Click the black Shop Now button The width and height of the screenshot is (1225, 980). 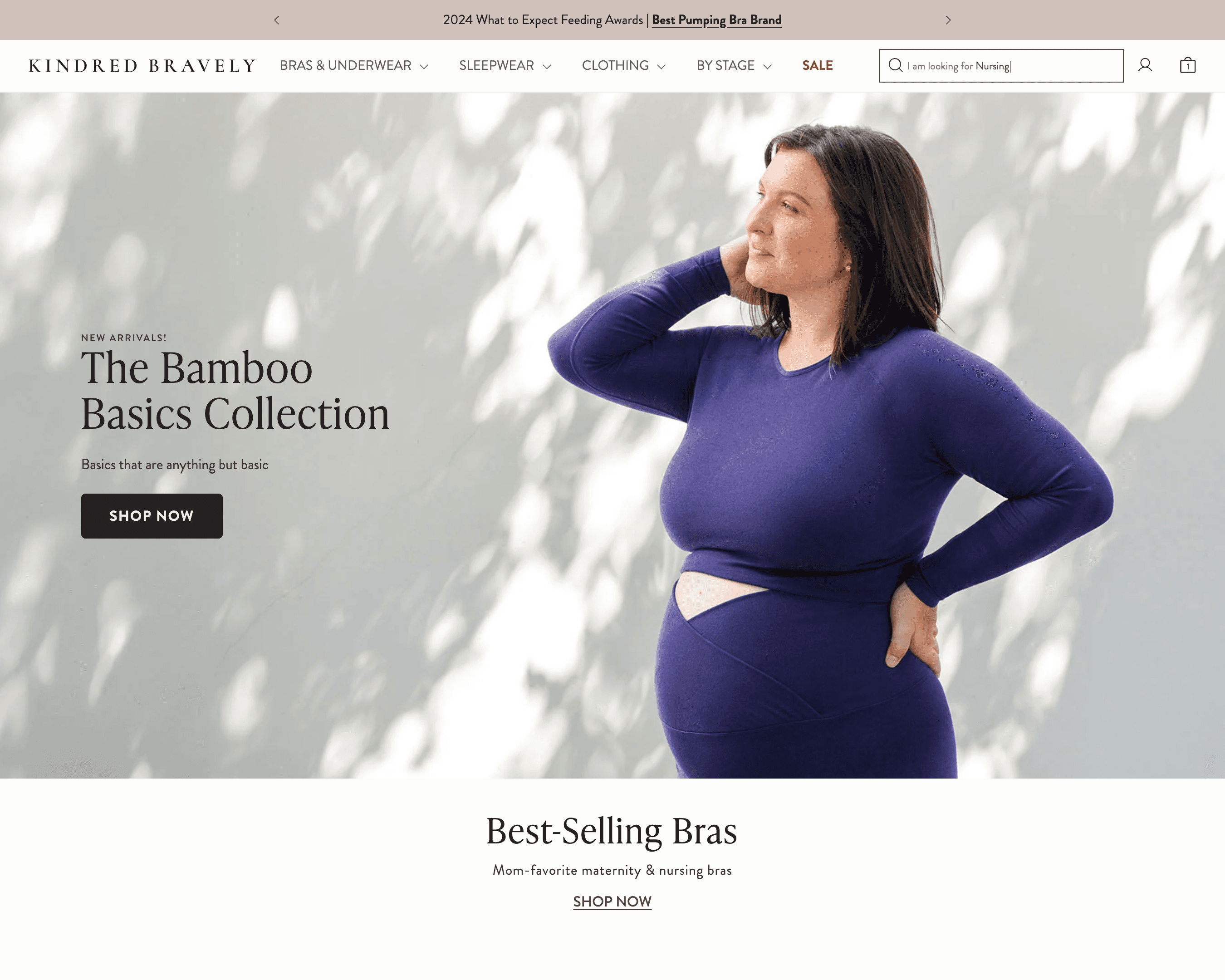coord(152,516)
